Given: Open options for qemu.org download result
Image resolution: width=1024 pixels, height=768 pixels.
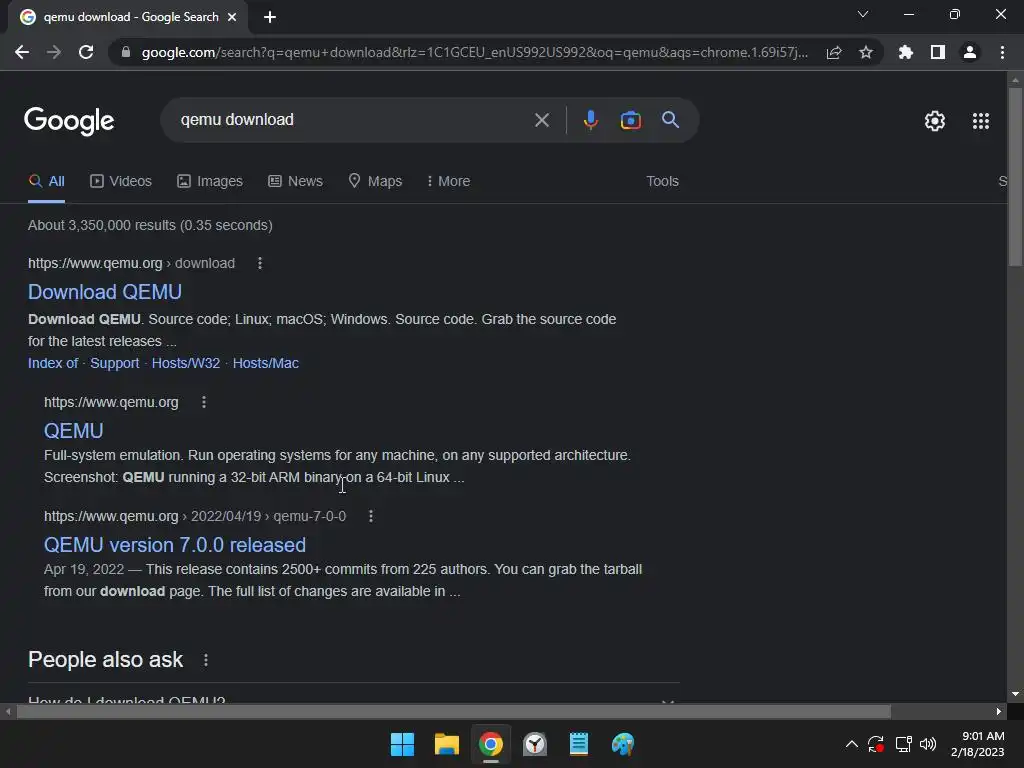Looking at the screenshot, I should point(260,263).
